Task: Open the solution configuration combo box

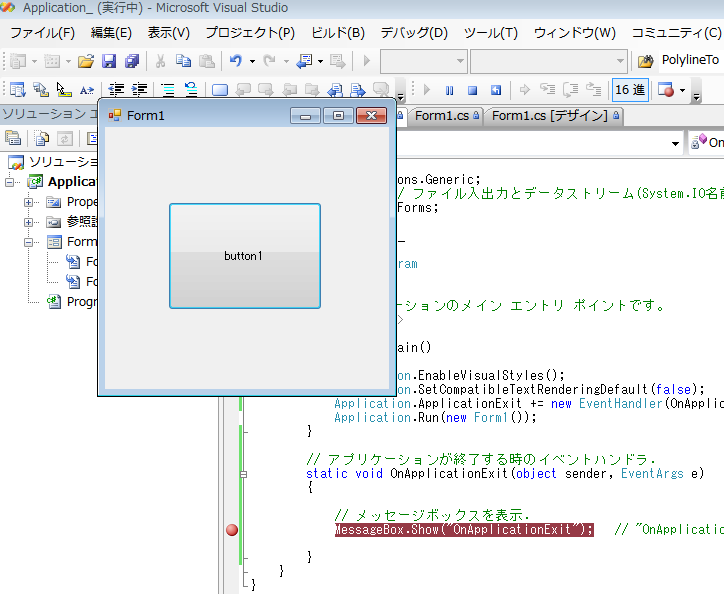Action: [x=424, y=61]
